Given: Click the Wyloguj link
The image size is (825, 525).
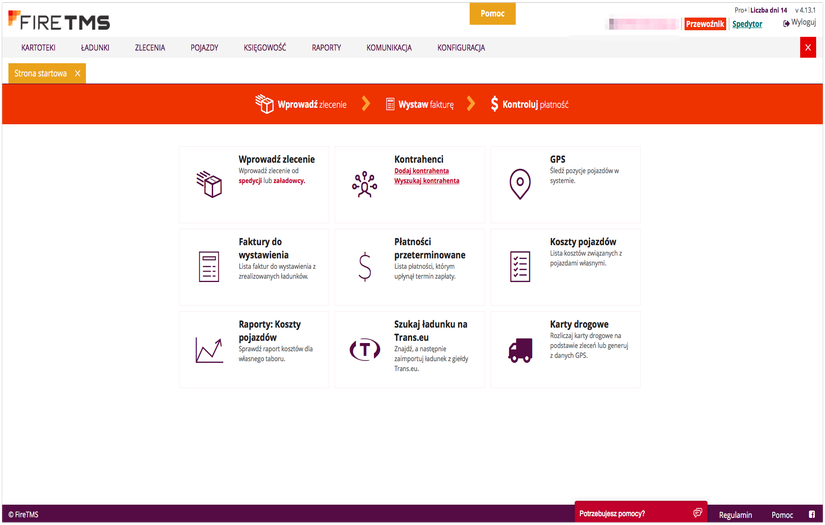Looking at the screenshot, I should (803, 22).
